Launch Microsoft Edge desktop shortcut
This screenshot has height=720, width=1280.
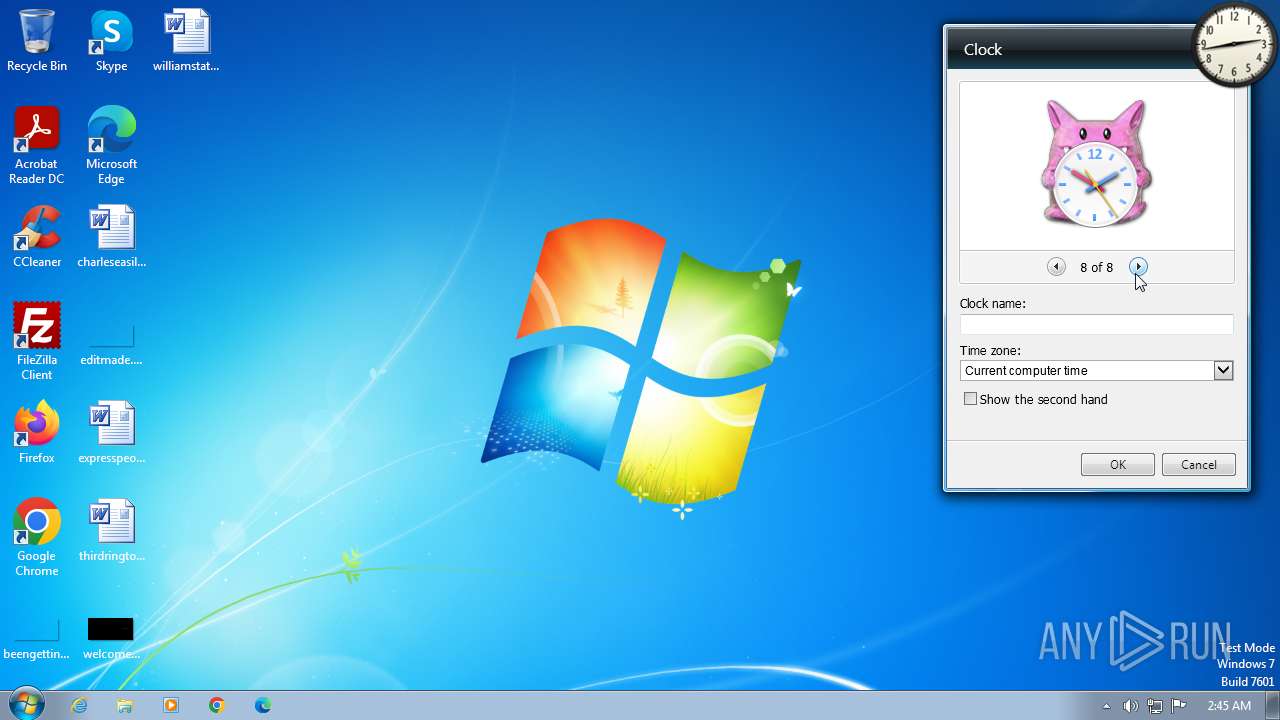[x=111, y=146]
